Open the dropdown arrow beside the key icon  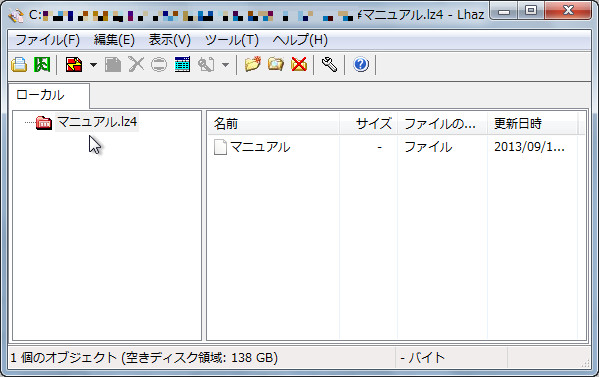225,65
